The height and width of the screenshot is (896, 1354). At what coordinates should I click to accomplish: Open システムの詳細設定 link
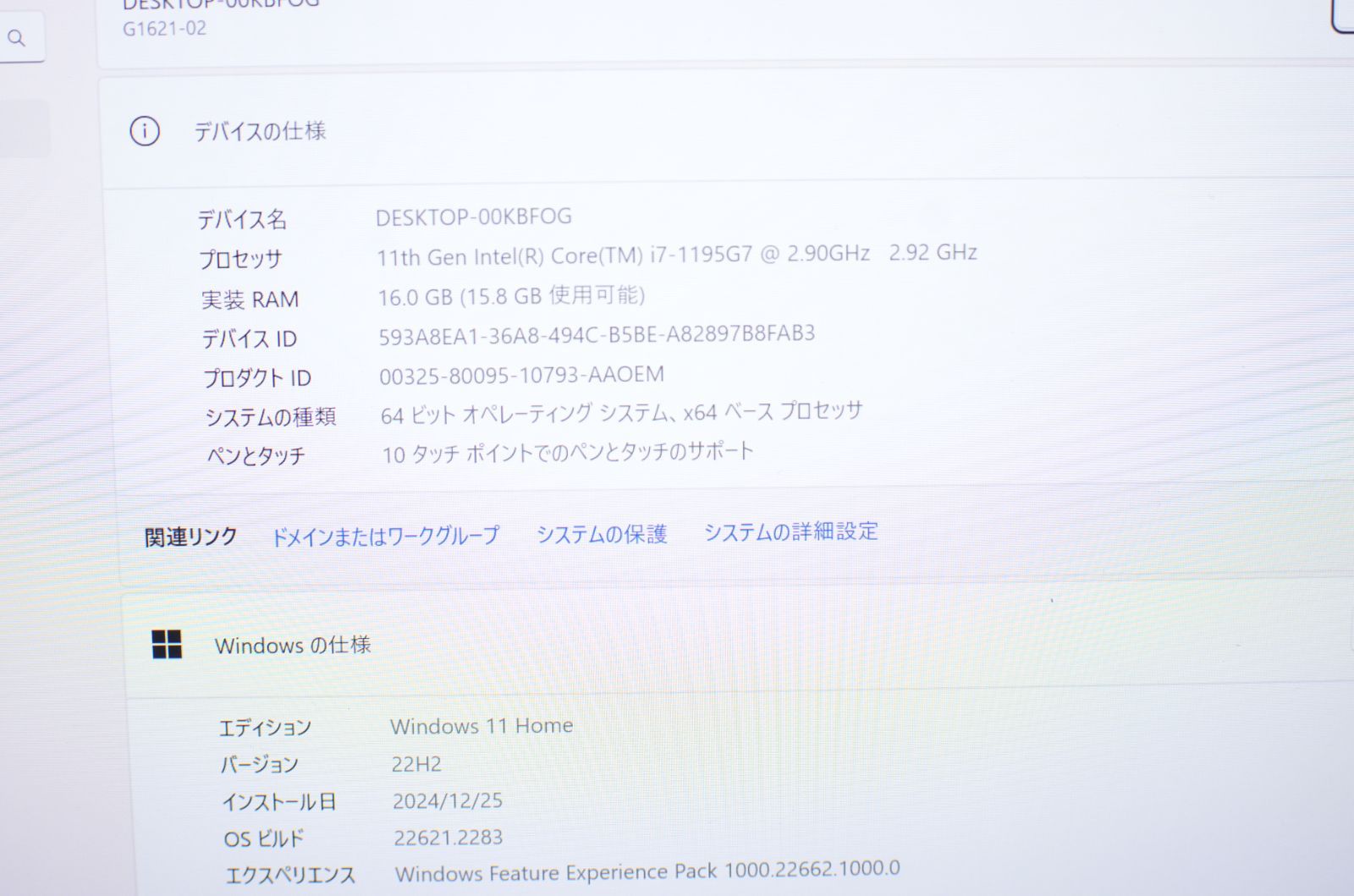click(791, 531)
